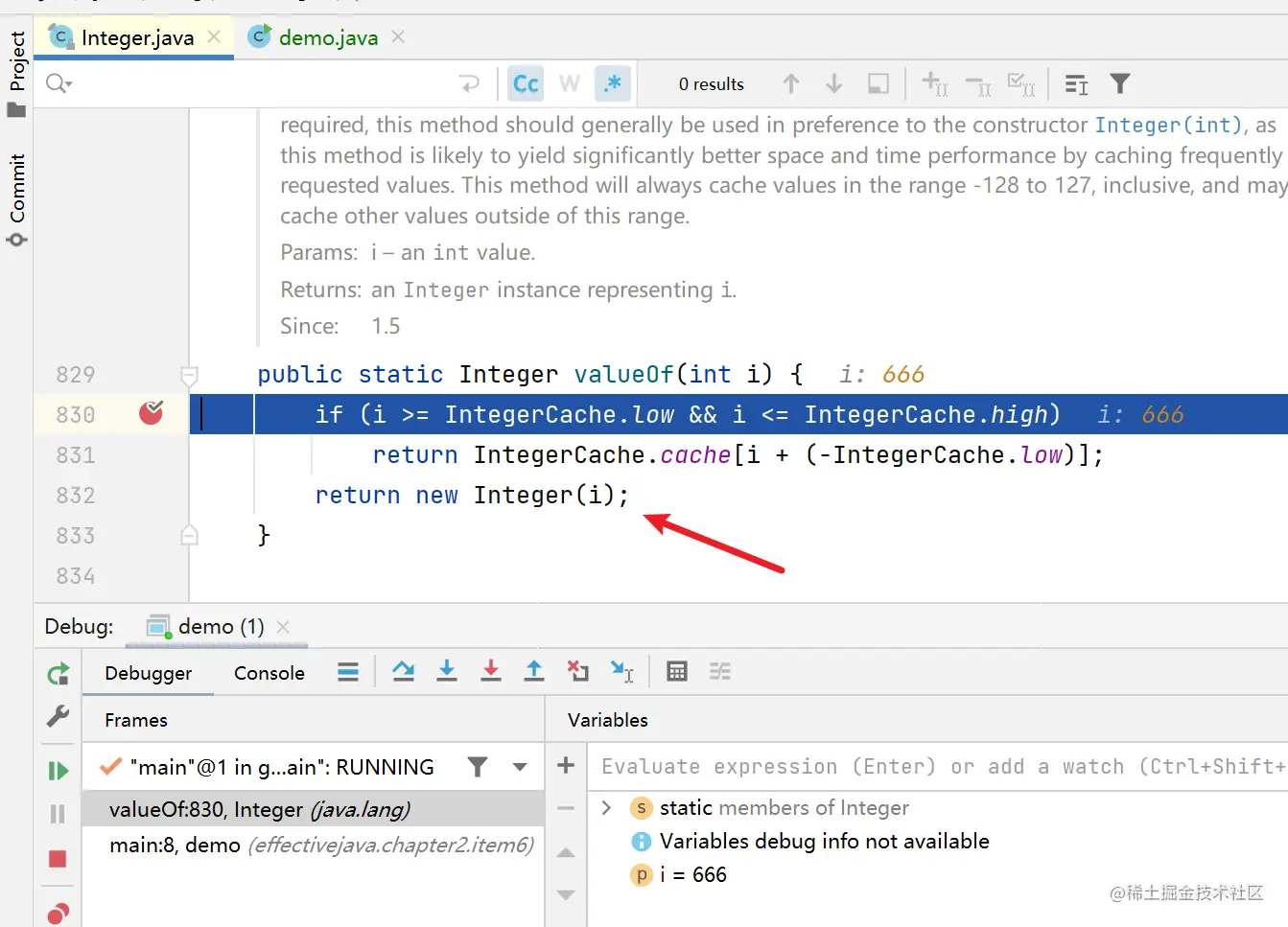Follow the Integer(int) documentation link
Image resolution: width=1288 pixels, height=927 pixels.
click(1168, 125)
